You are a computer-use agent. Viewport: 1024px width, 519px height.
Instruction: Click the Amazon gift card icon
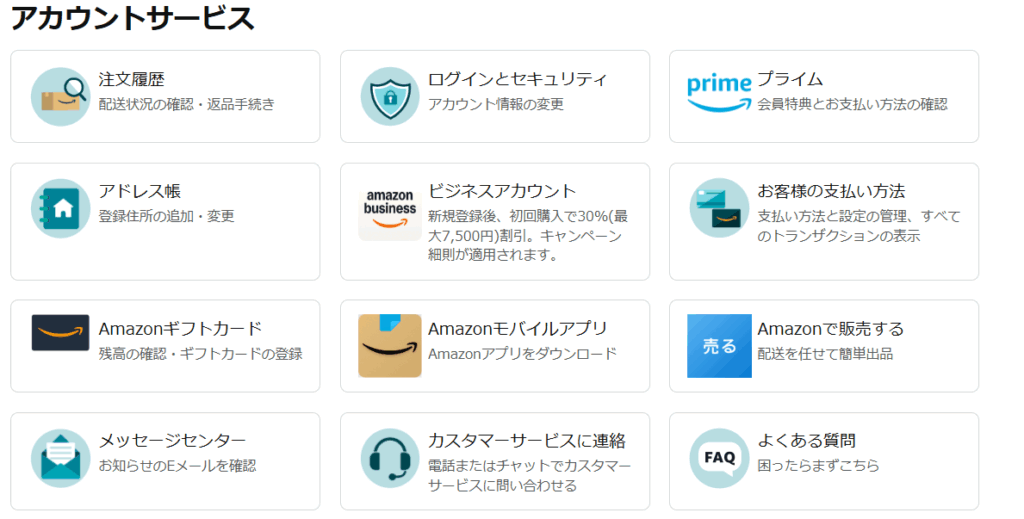61,333
